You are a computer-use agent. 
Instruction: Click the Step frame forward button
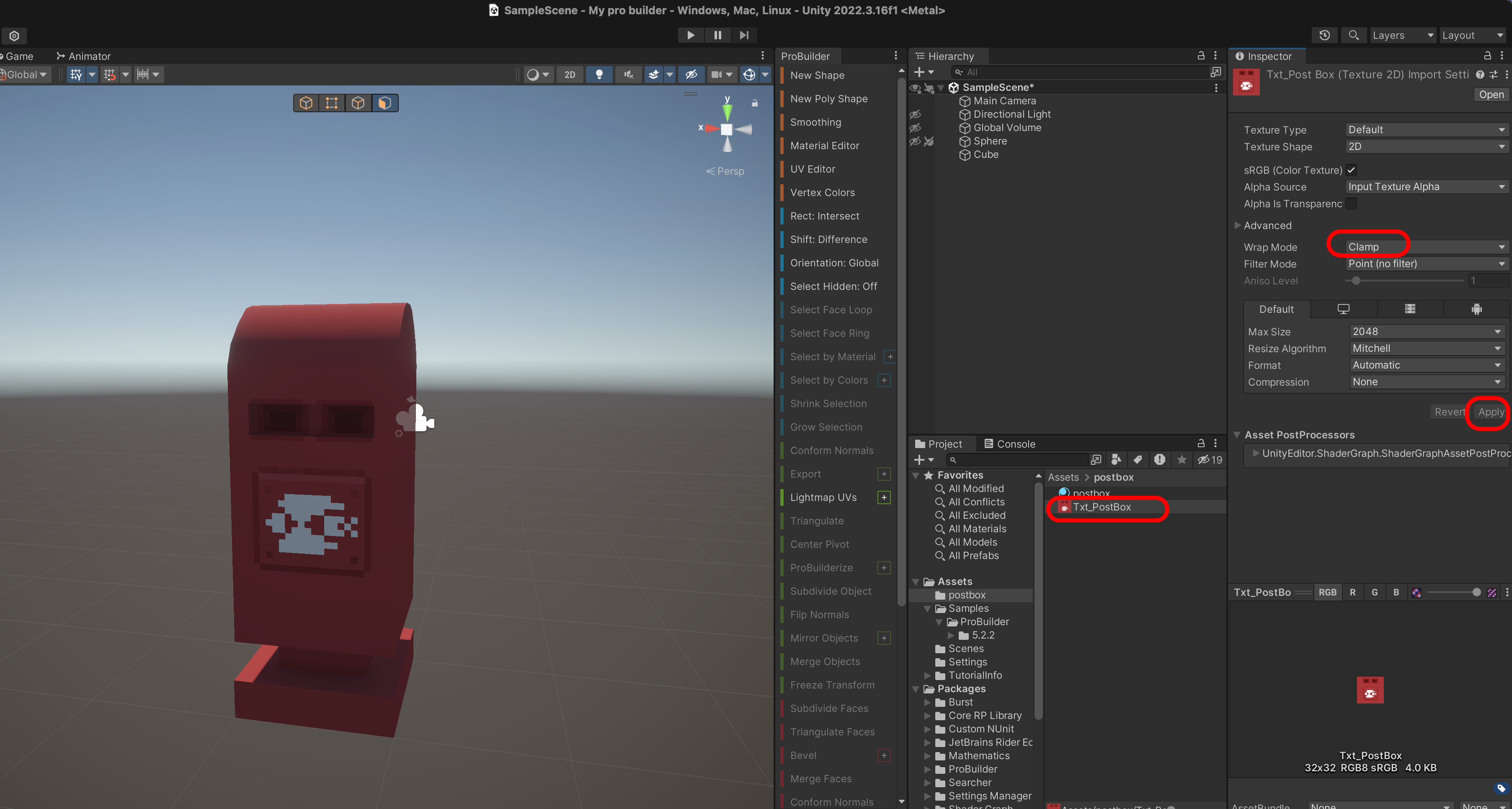744,35
